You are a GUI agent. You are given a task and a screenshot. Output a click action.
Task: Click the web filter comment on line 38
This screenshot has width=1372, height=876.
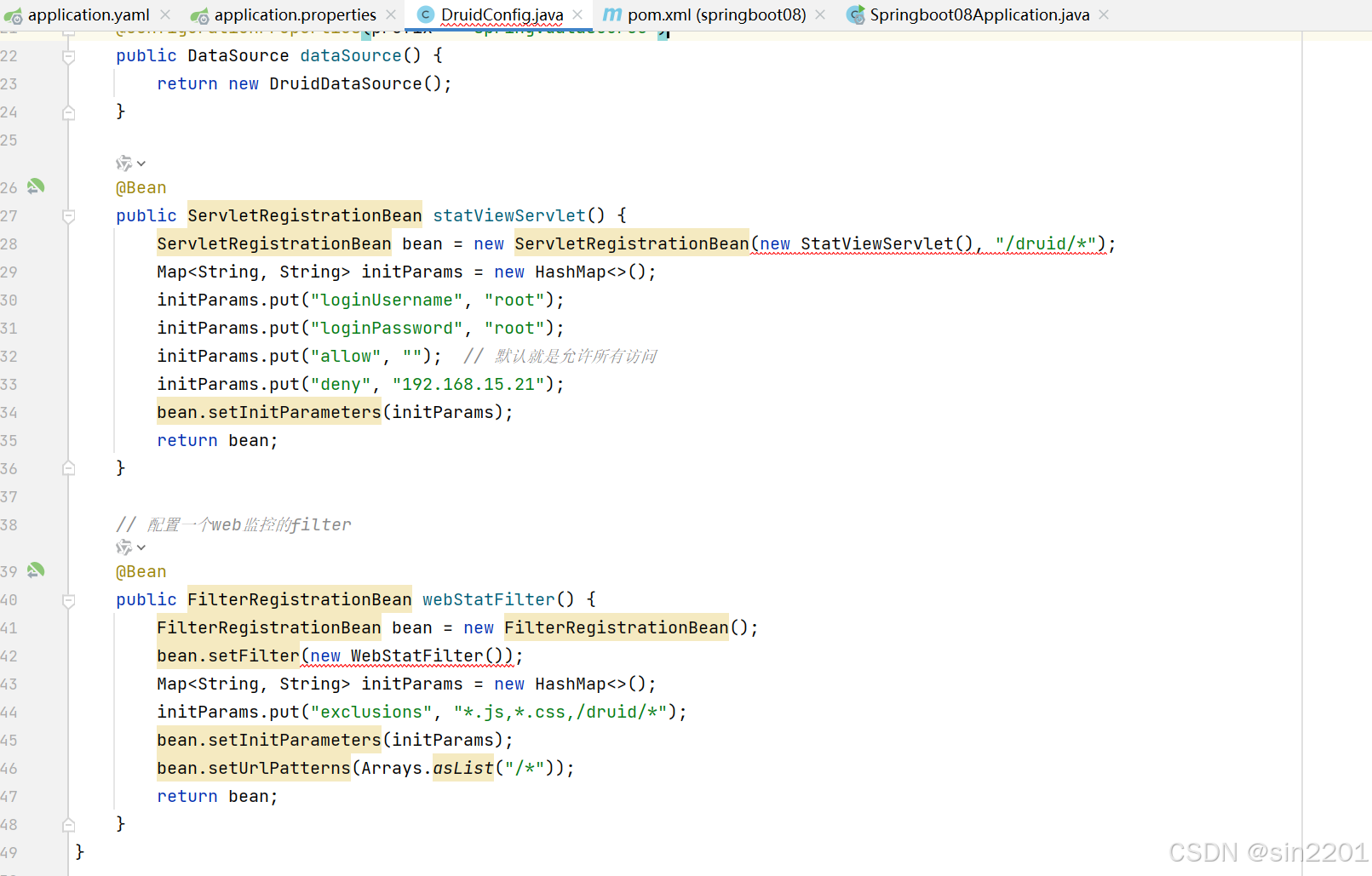[x=233, y=524]
